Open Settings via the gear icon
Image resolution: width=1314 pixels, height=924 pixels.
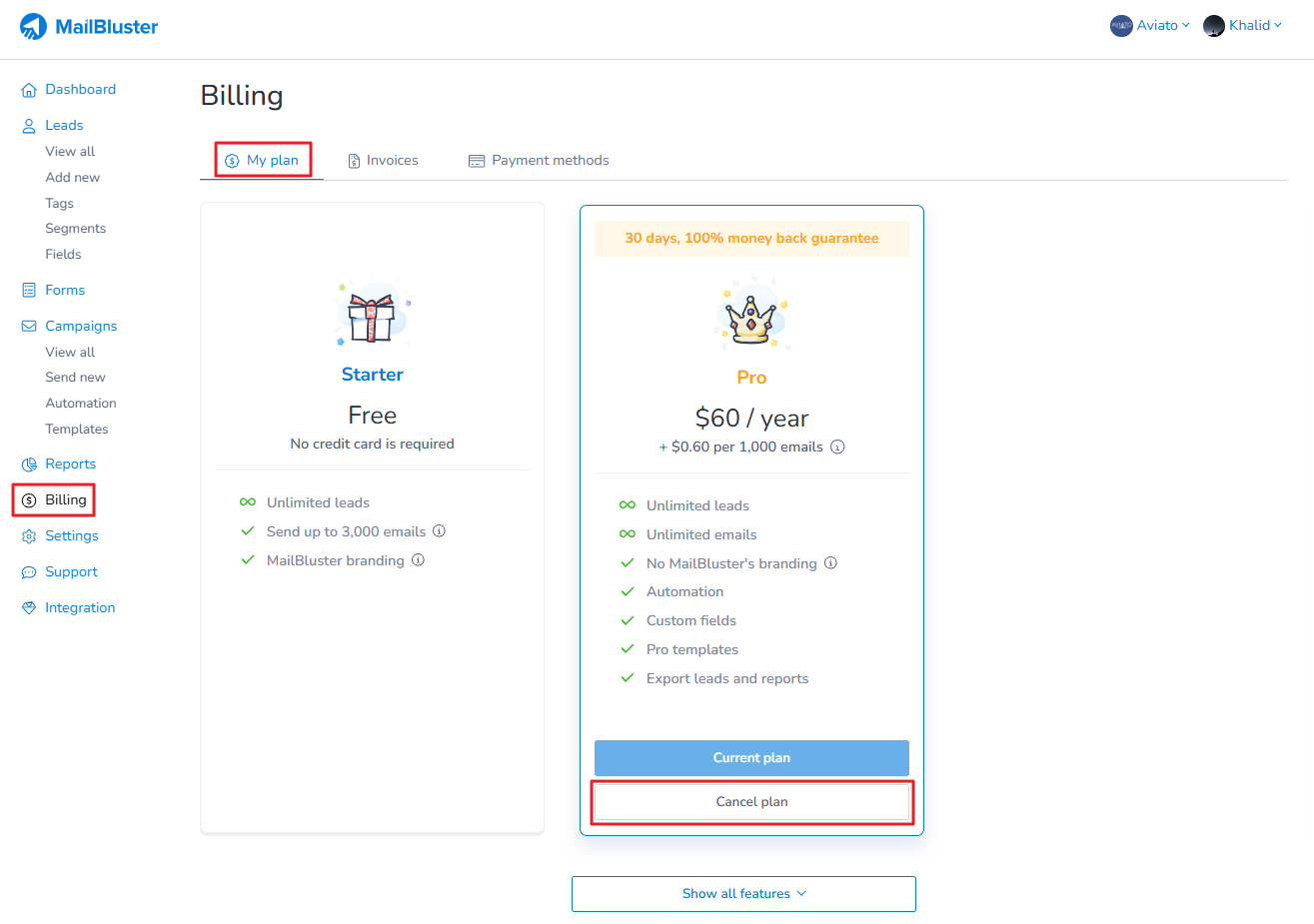tap(29, 536)
